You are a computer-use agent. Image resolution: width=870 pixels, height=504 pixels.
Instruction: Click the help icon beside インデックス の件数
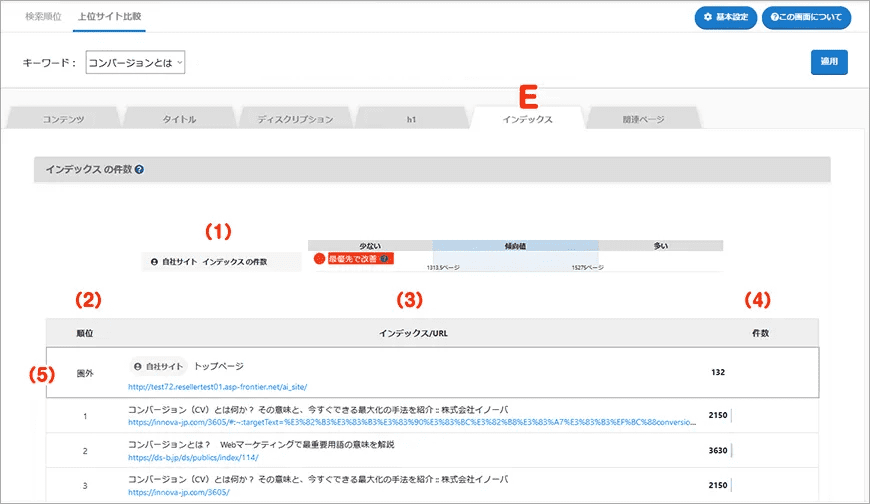tap(139, 170)
